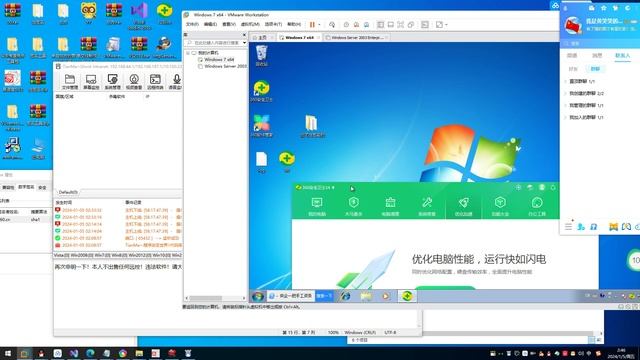Open Remote Terminal icon in remote-control toolbar

155,82
